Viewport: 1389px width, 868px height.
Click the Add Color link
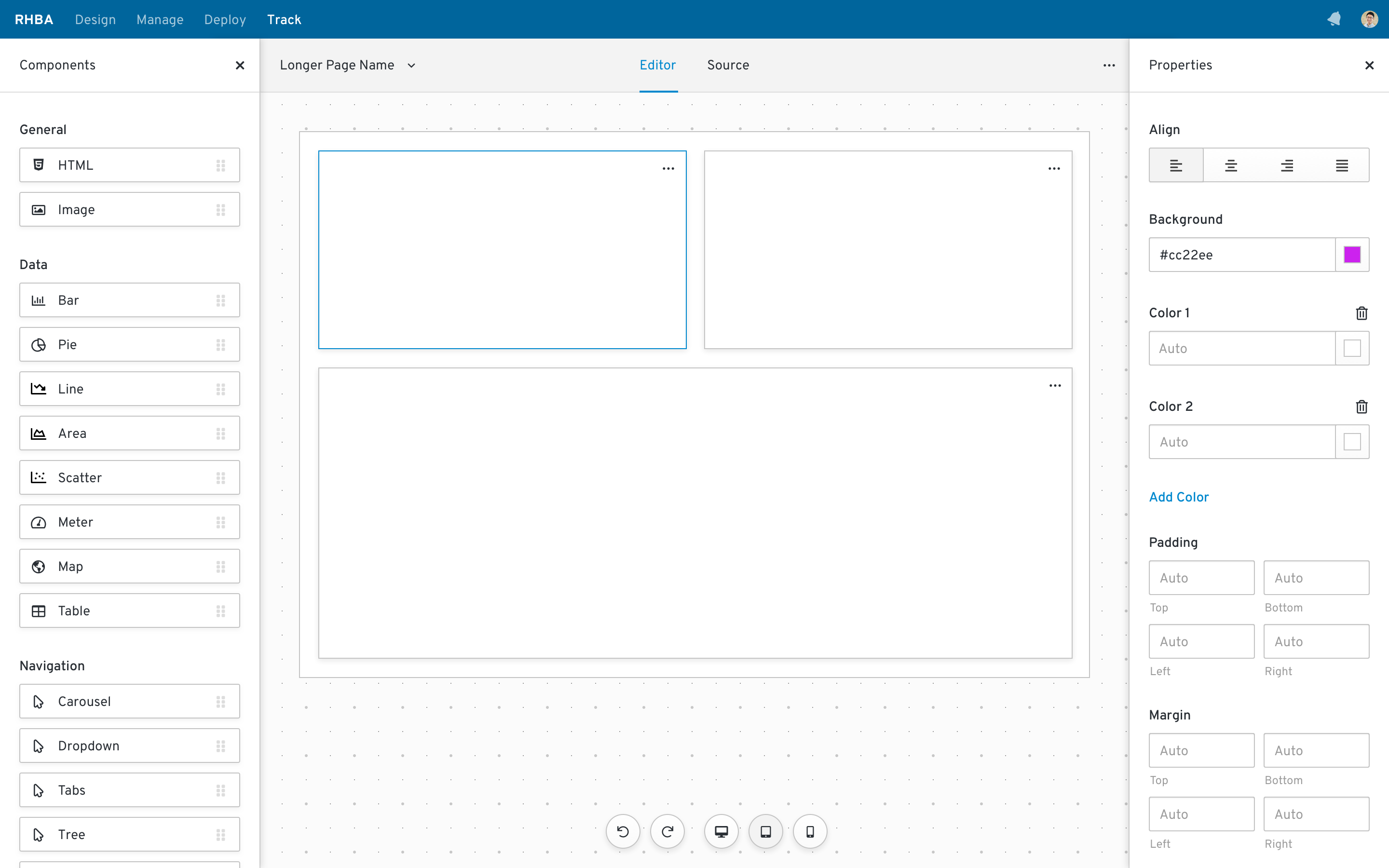click(x=1178, y=497)
